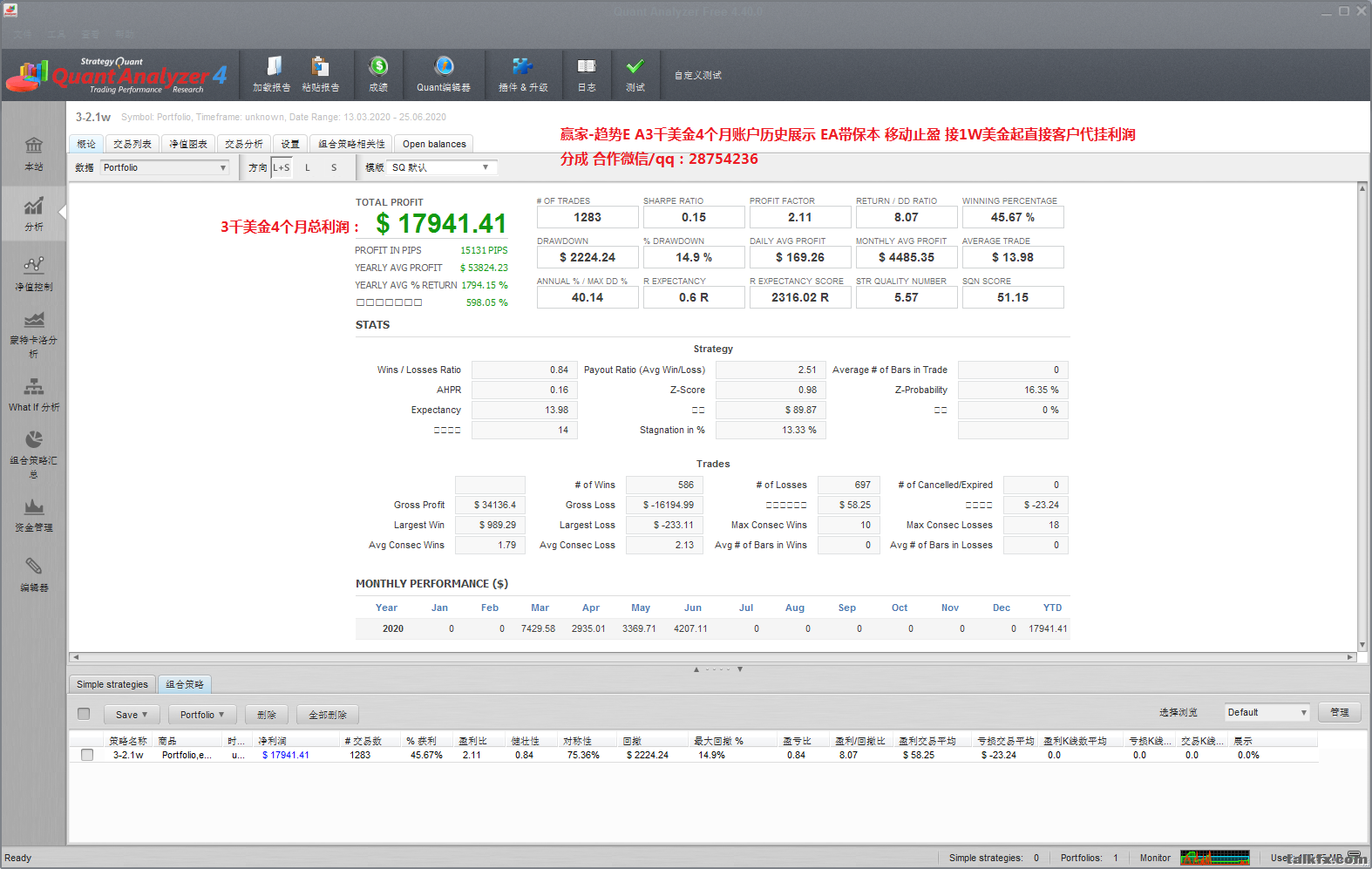Screen dimensions: 1372x869
Task: Open the Portfolio dropdown button in bottom panel
Action: 202,715
